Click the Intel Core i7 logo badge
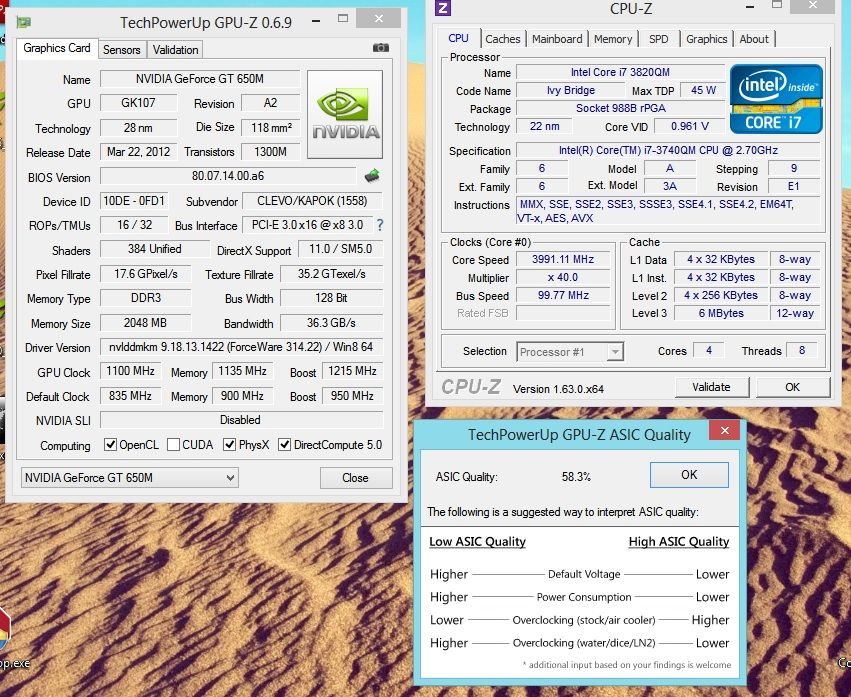This screenshot has height=697, width=851. pyautogui.click(x=776, y=99)
